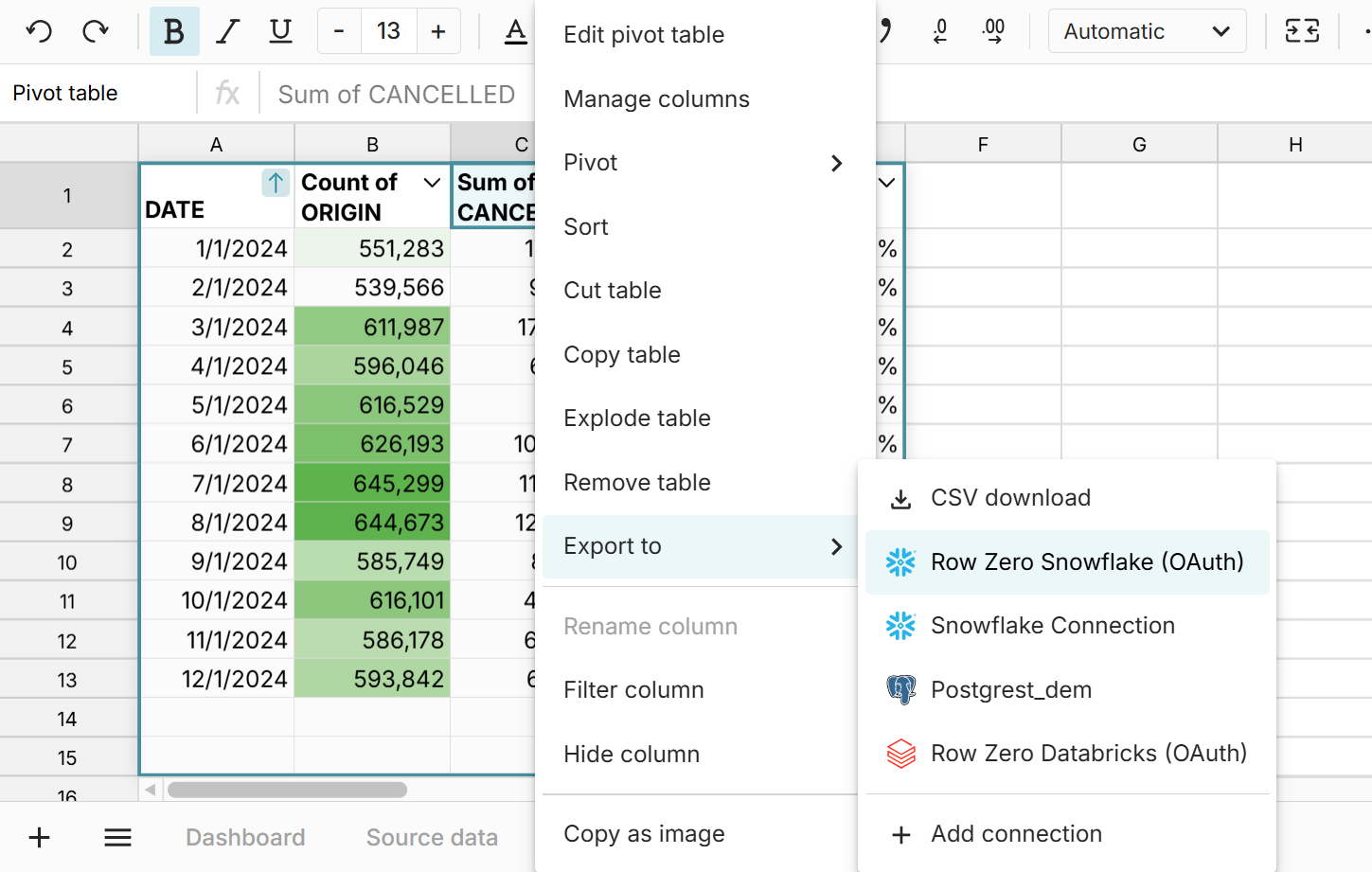
Task: Open the Count of ORIGIN column dropdown
Action: (432, 182)
